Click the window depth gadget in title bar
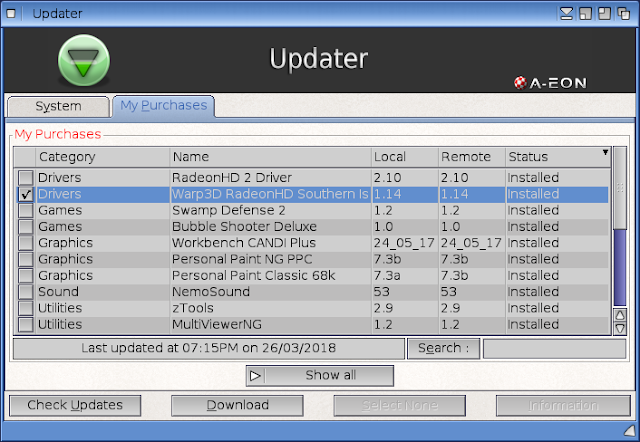This screenshot has width=640, height=442. [623, 13]
